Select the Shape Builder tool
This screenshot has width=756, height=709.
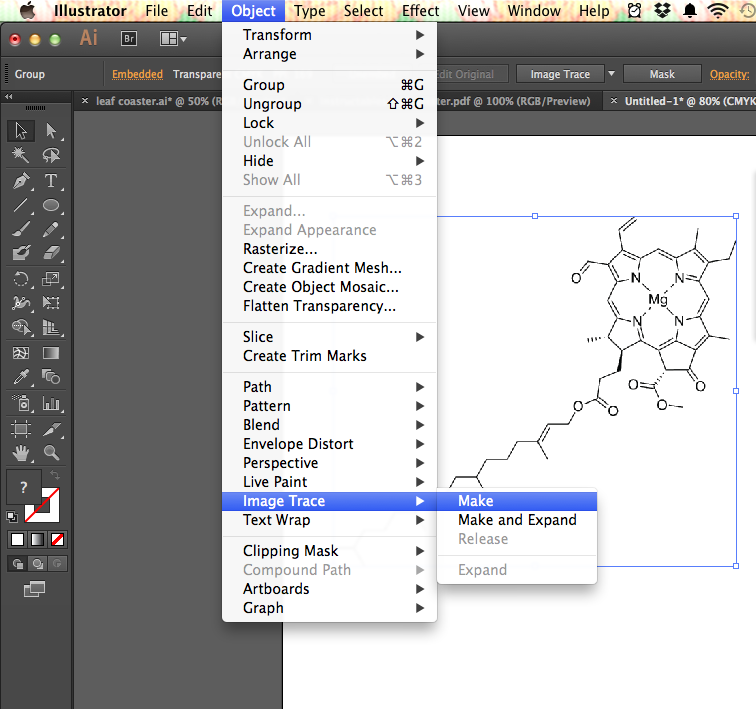click(21, 327)
